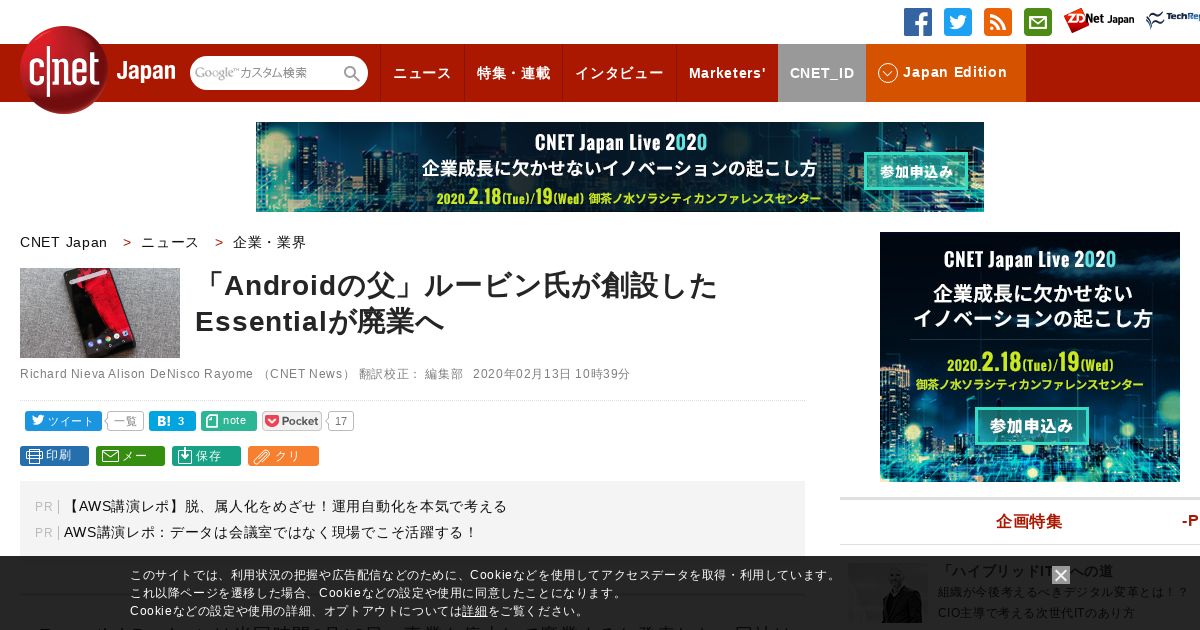Open the ハイブリッドITへの道 sidebar feature
The image size is (1200, 630).
pyautogui.click(x=1026, y=571)
